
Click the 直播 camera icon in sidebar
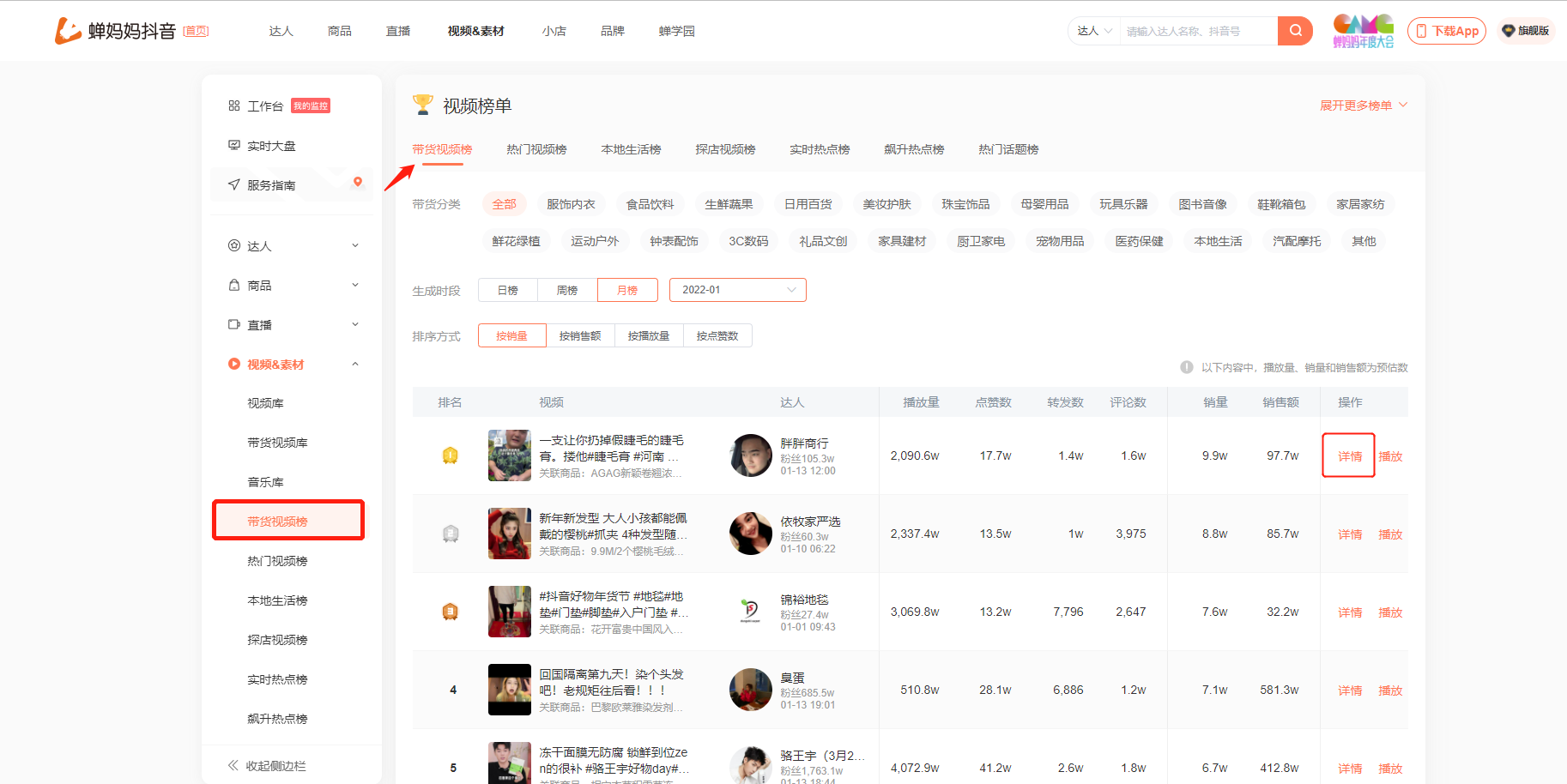point(234,324)
